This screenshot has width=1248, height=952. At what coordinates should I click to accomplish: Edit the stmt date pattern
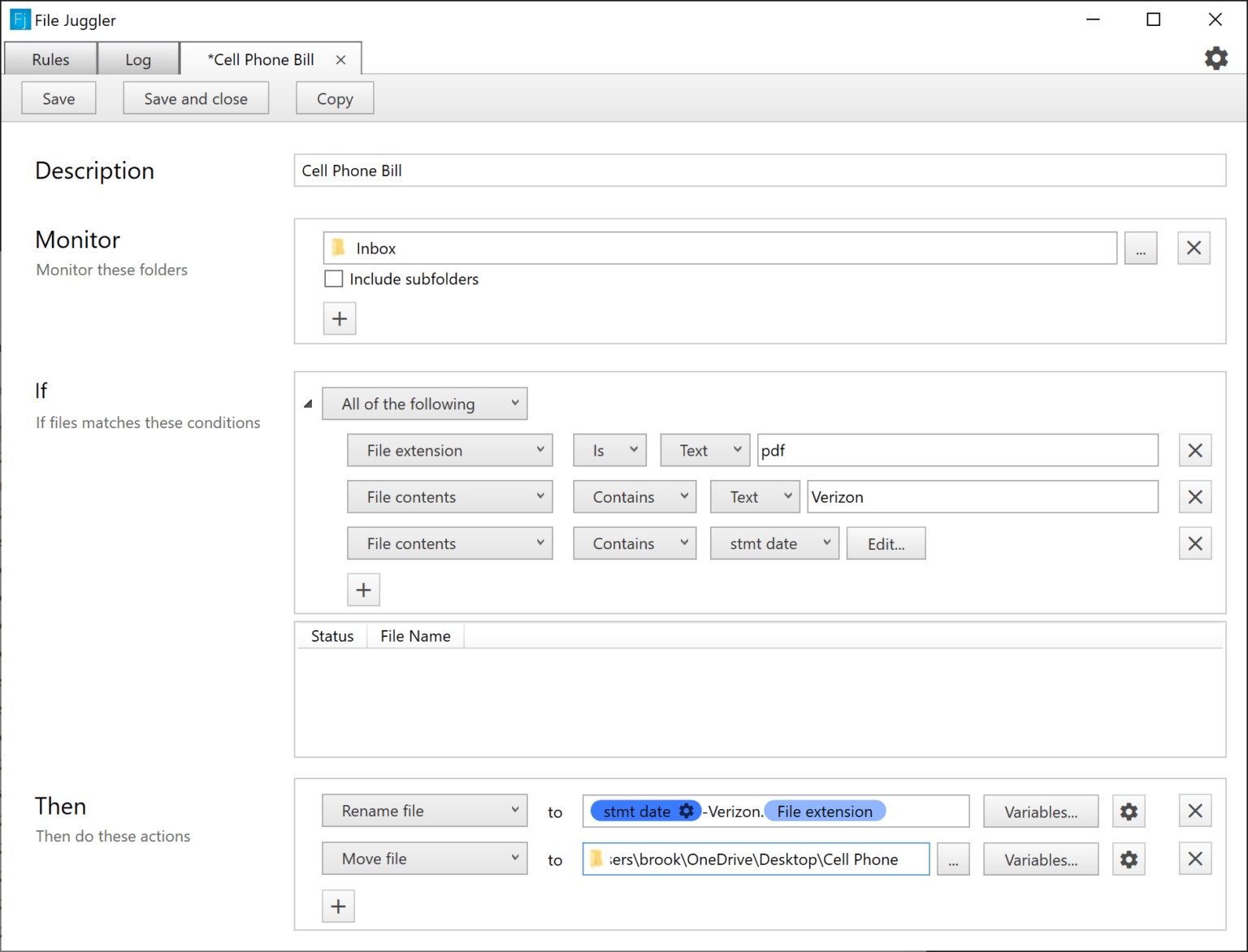(886, 543)
